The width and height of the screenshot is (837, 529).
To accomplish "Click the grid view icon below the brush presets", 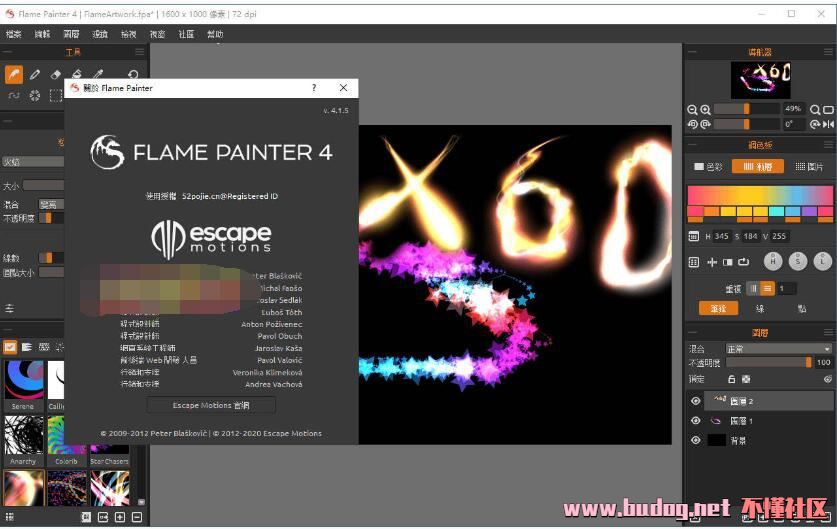I will [9, 517].
